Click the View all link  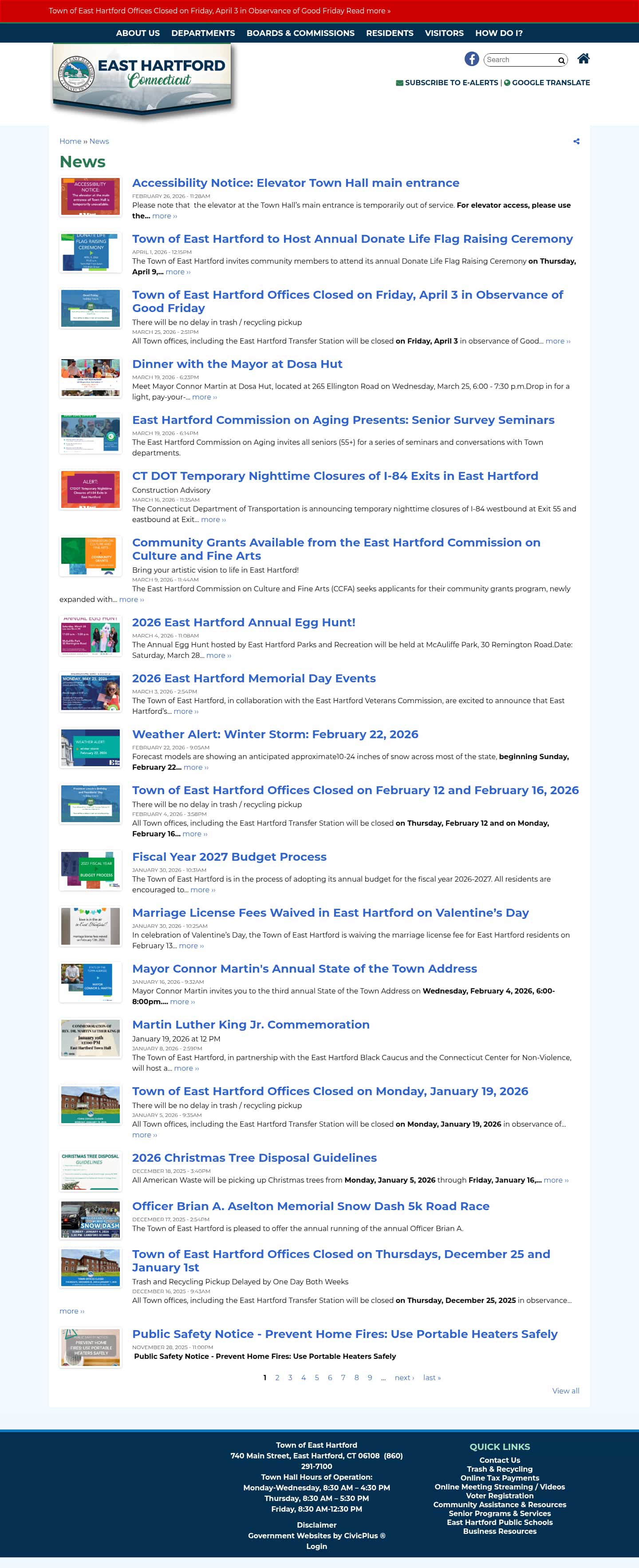tap(565, 1391)
